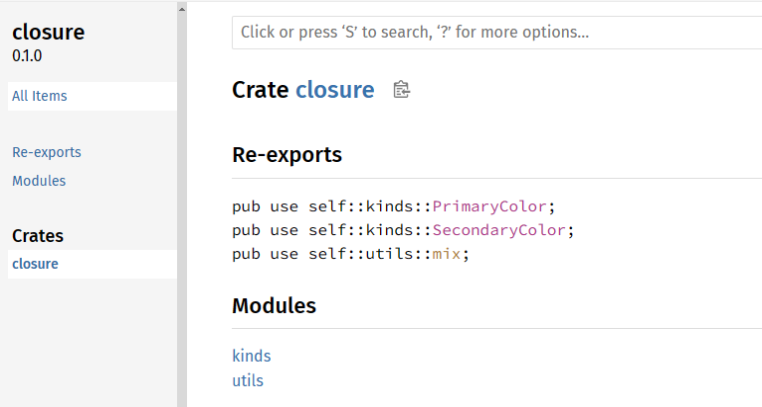Open the closure sidebar title link

tap(48, 33)
